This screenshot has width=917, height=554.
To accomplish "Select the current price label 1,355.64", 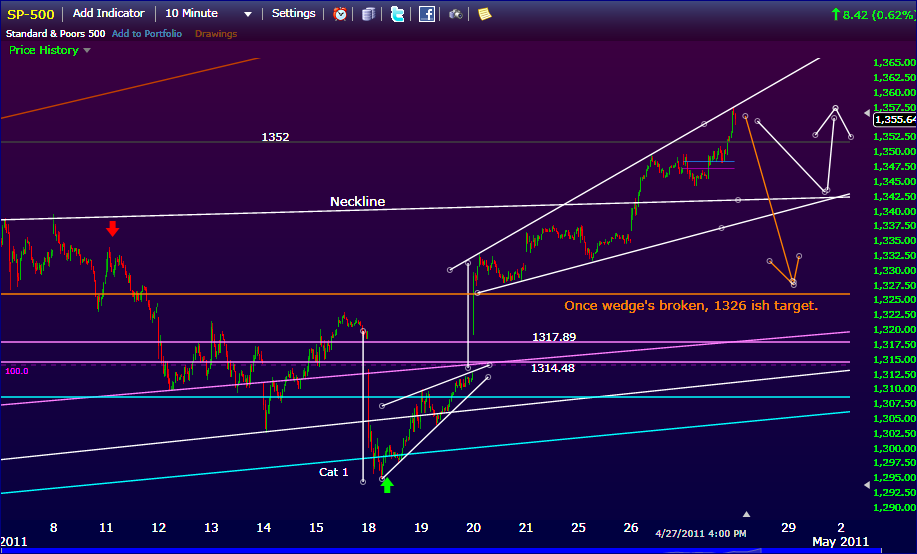I will pyautogui.click(x=894, y=119).
